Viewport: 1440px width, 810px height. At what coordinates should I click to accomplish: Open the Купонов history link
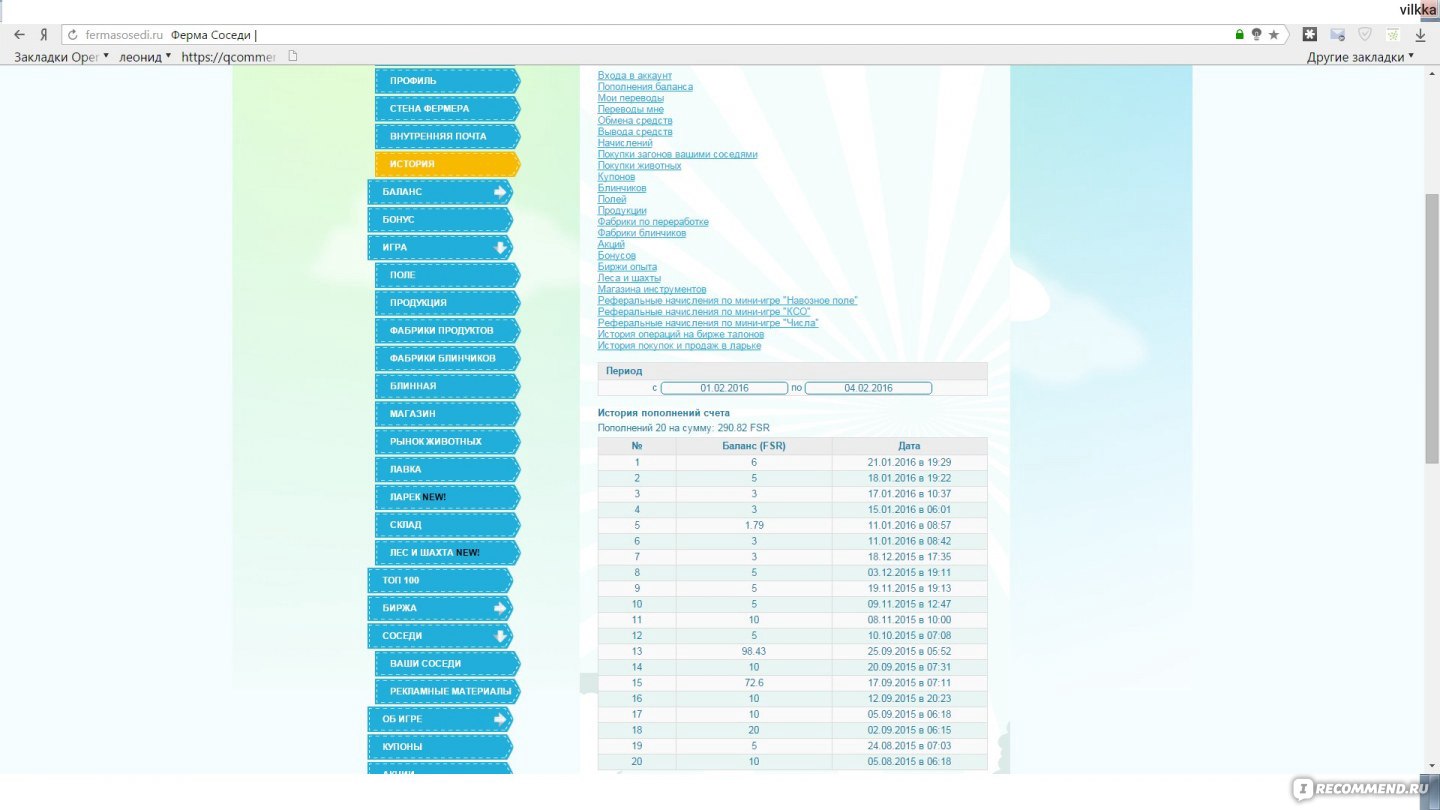616,177
